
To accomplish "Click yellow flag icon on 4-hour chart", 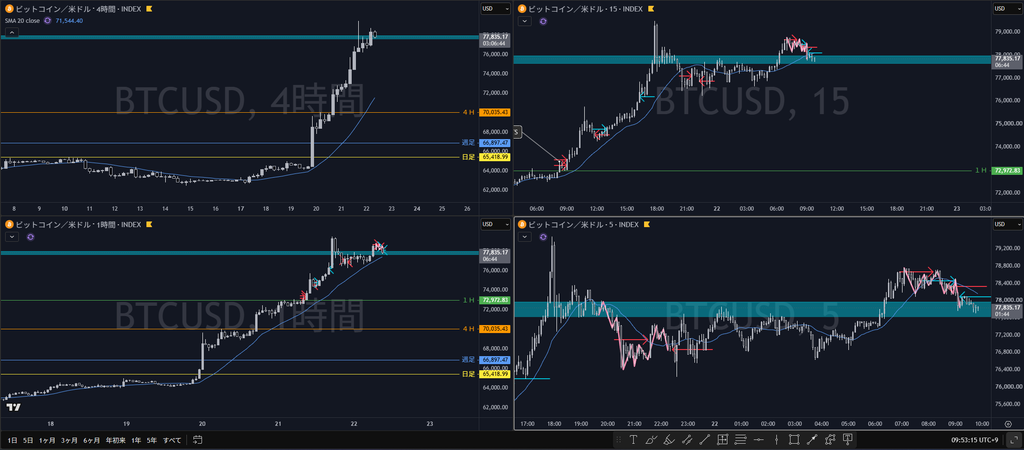I will (150, 9).
